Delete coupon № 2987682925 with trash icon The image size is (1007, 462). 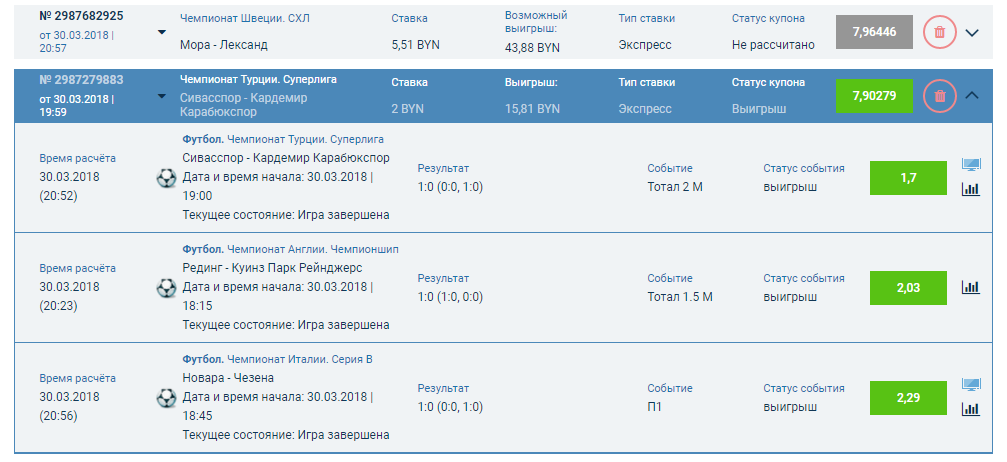coord(939,33)
